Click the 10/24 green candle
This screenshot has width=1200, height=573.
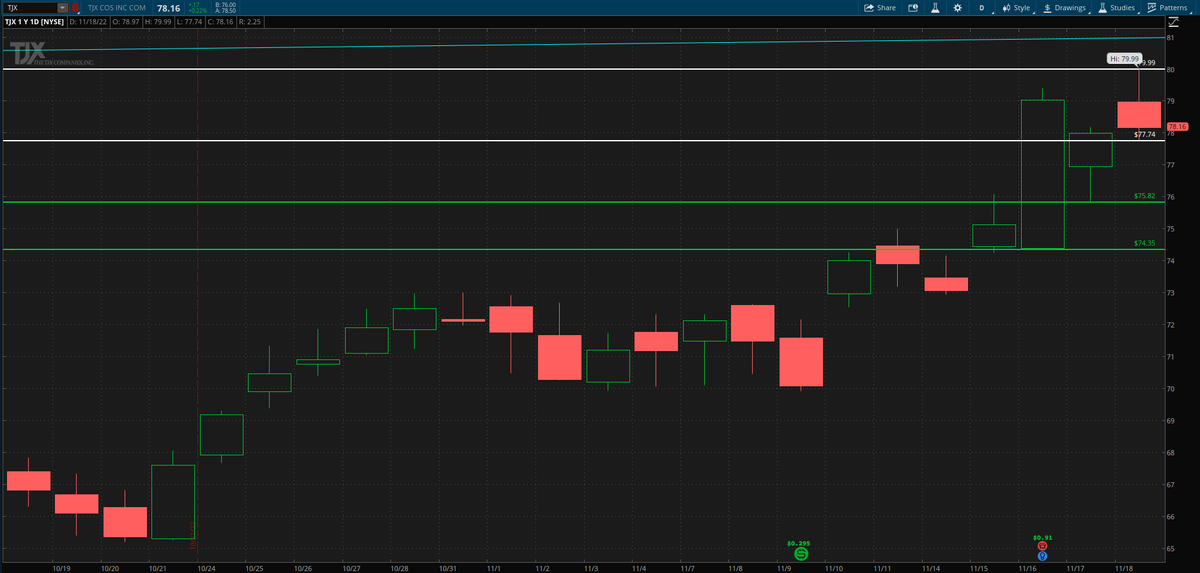[222, 434]
